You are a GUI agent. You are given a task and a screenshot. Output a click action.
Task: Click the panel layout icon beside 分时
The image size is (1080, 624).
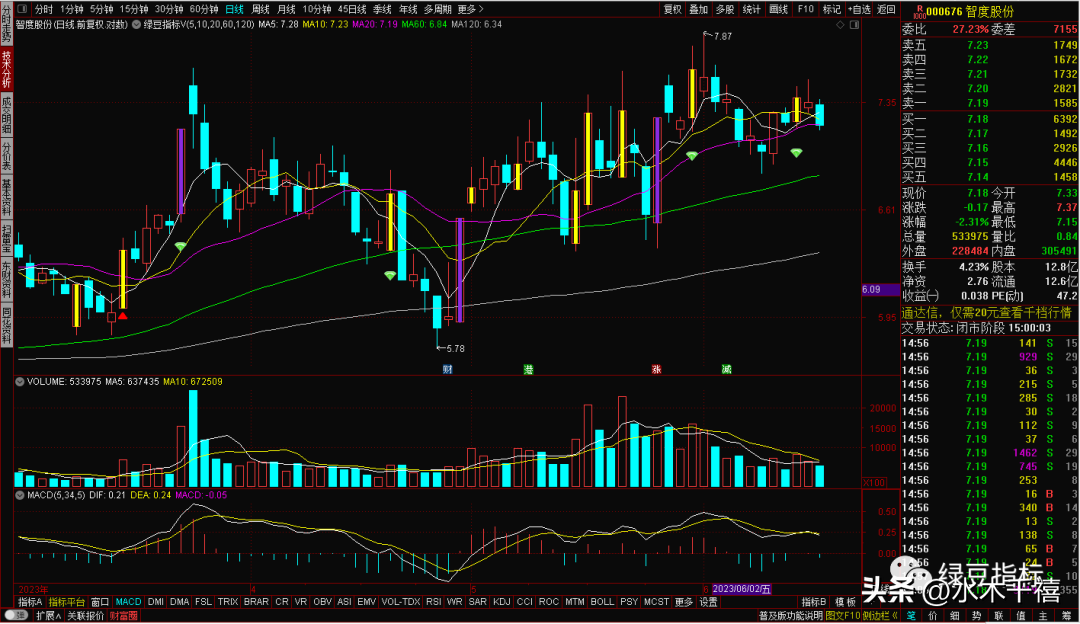[x=22, y=9]
